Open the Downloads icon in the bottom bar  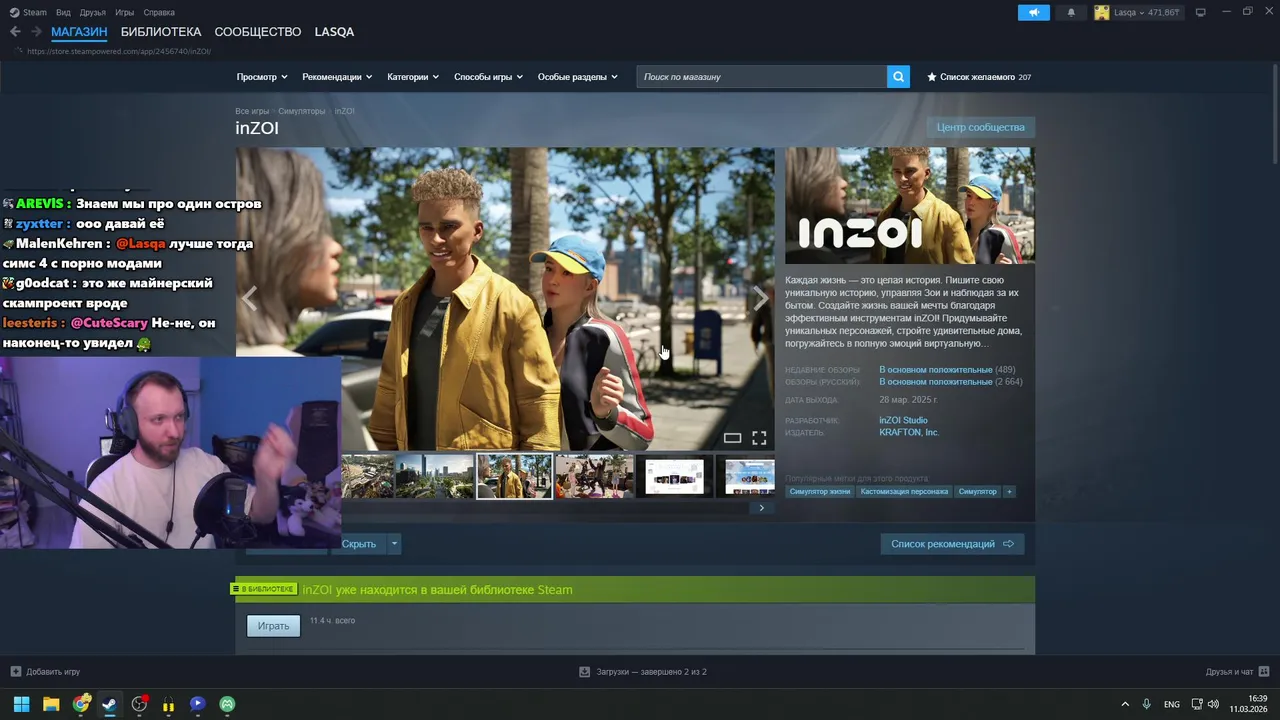click(x=585, y=672)
